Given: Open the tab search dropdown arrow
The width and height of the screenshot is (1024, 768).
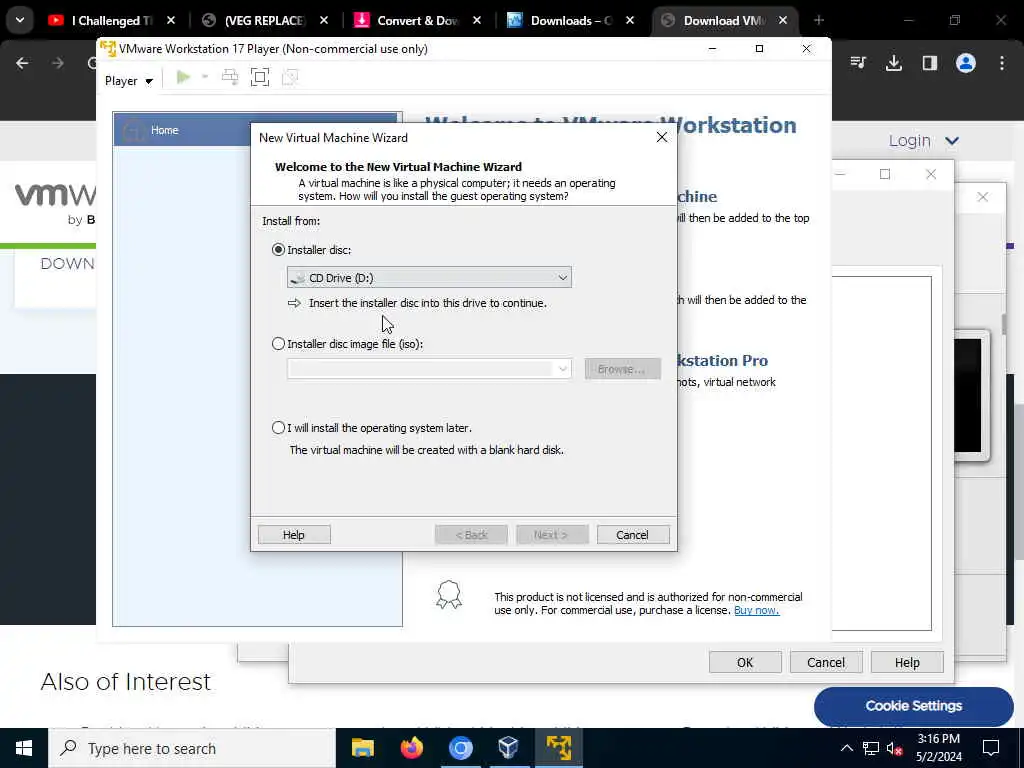Looking at the screenshot, I should point(20,20).
